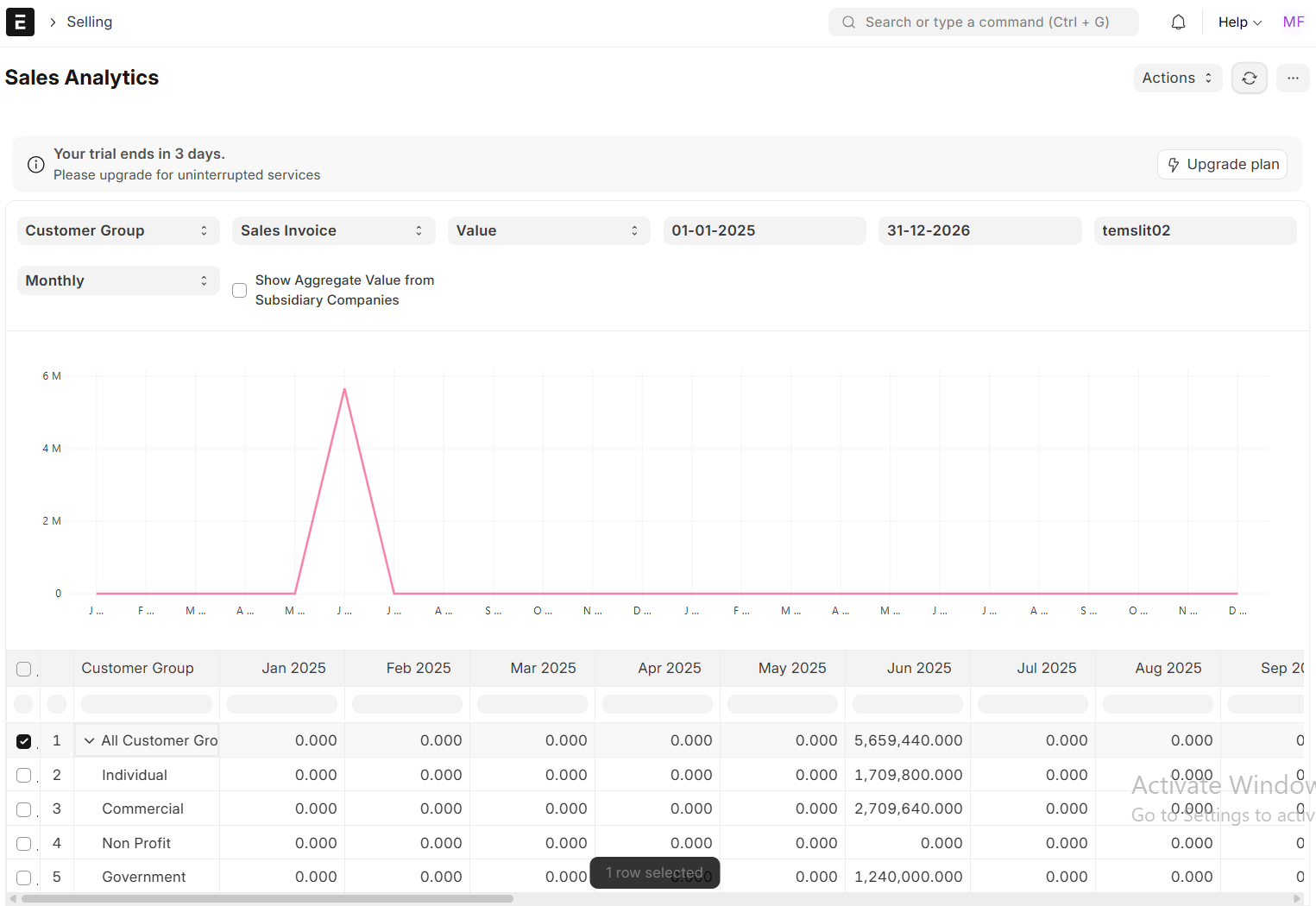Focus the search or command bar

(984, 22)
